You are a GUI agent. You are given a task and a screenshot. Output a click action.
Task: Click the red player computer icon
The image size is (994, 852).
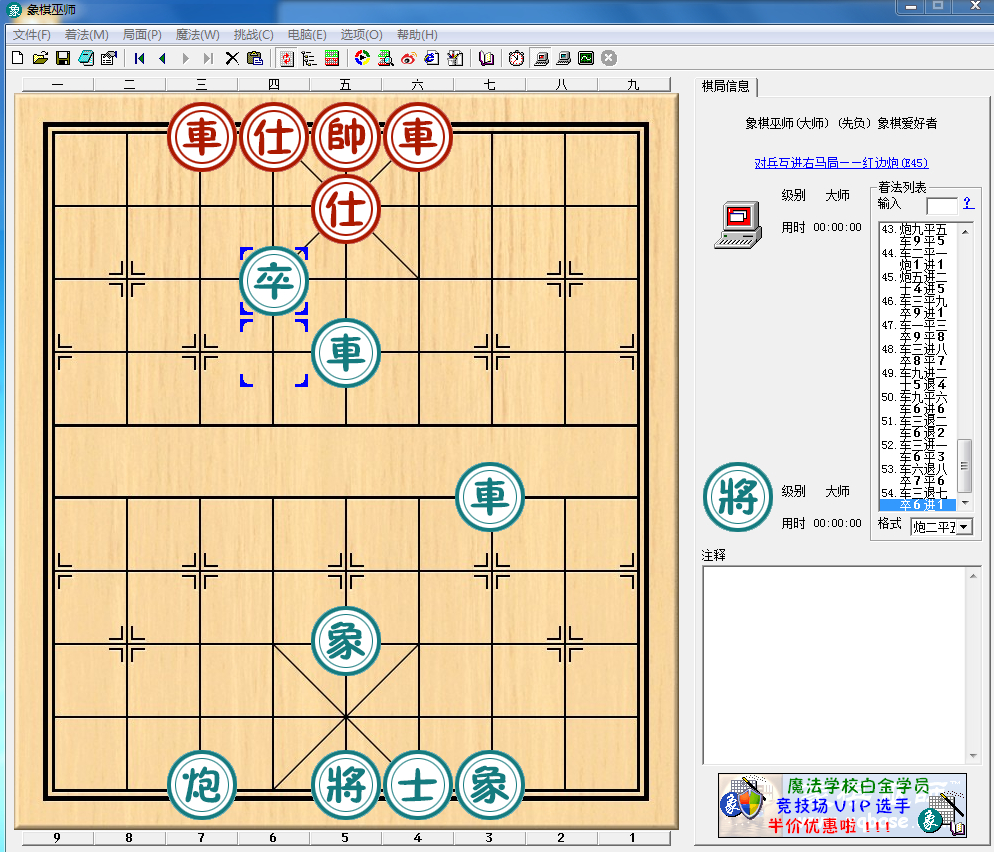737,224
